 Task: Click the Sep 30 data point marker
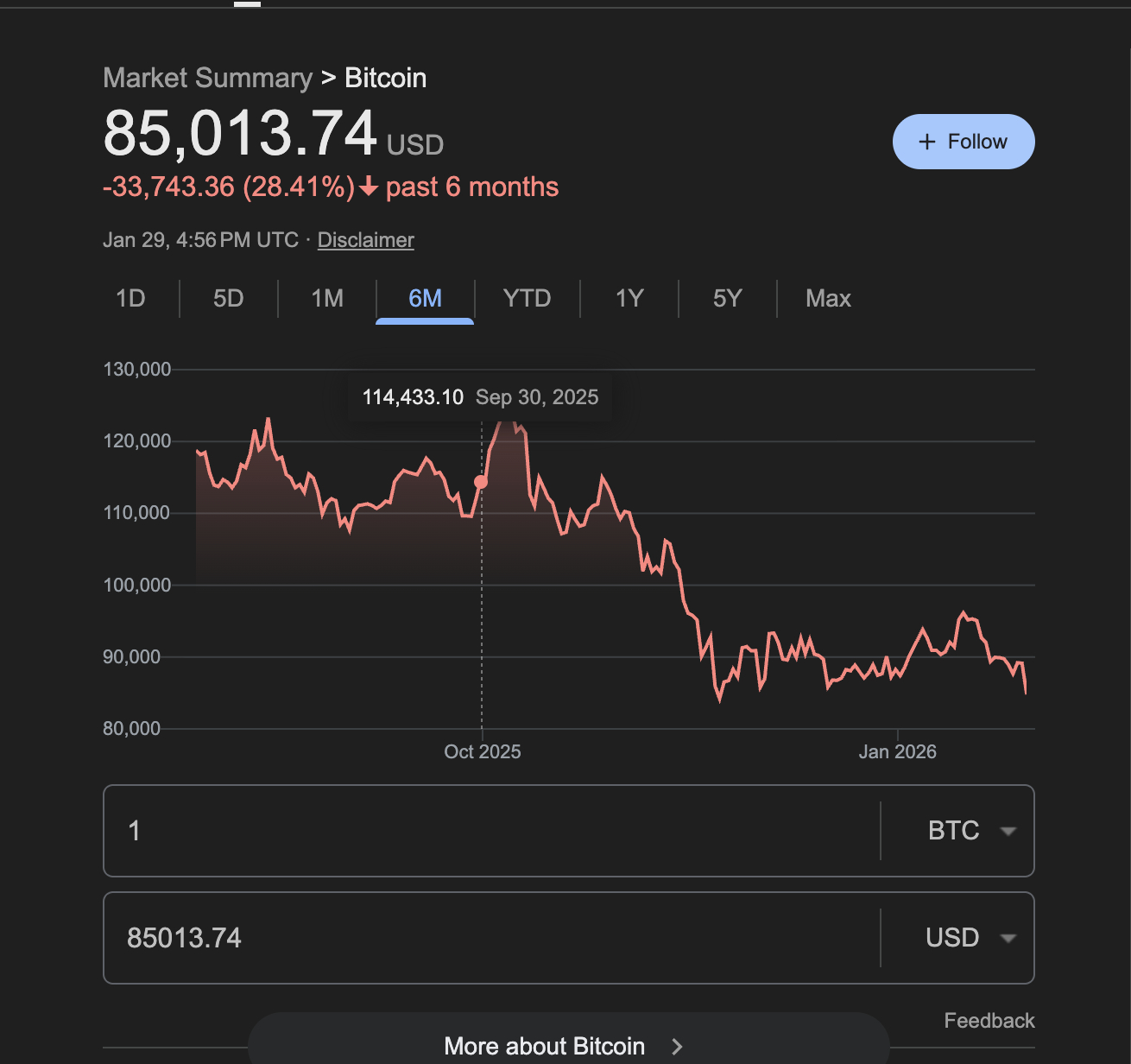[481, 482]
